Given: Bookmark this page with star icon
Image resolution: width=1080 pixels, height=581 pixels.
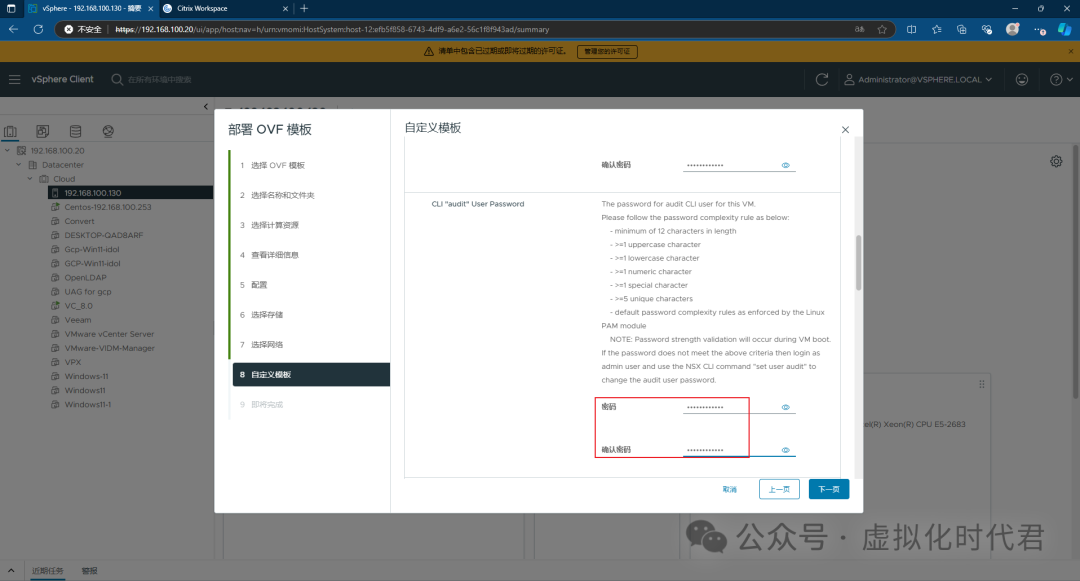Looking at the screenshot, I should click(882, 30).
